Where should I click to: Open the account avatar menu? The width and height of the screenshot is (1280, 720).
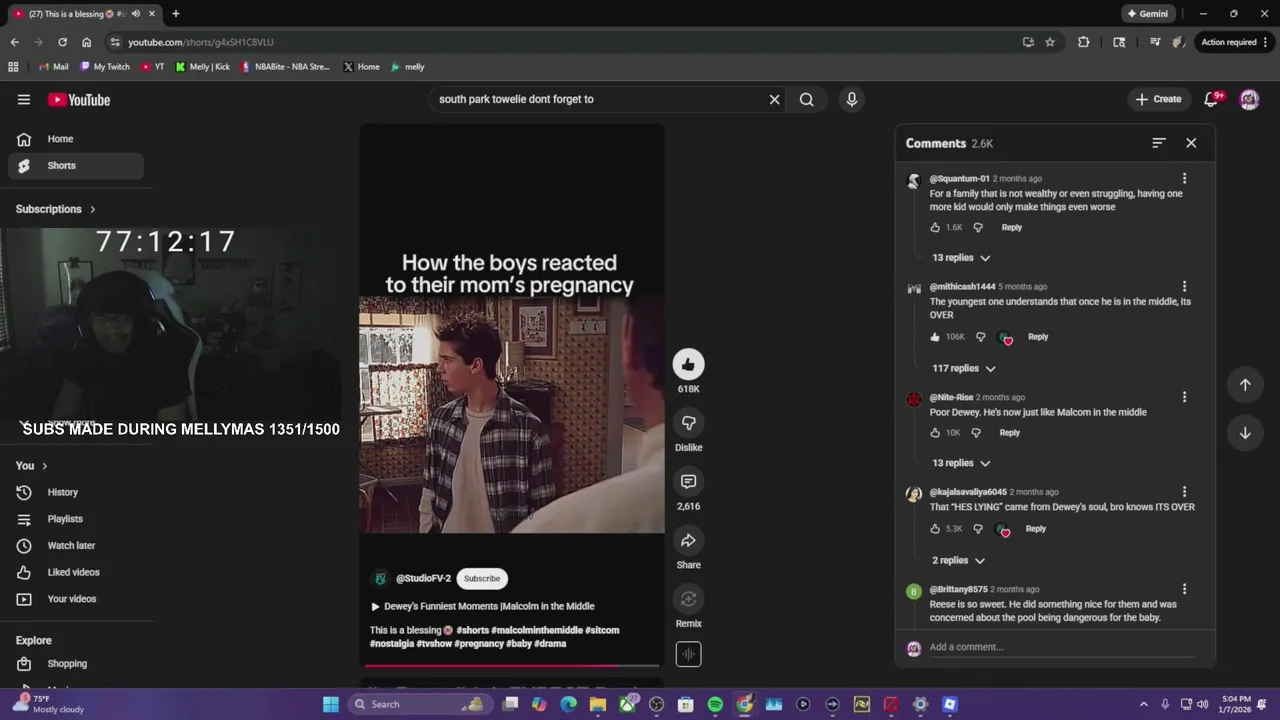click(x=1249, y=99)
